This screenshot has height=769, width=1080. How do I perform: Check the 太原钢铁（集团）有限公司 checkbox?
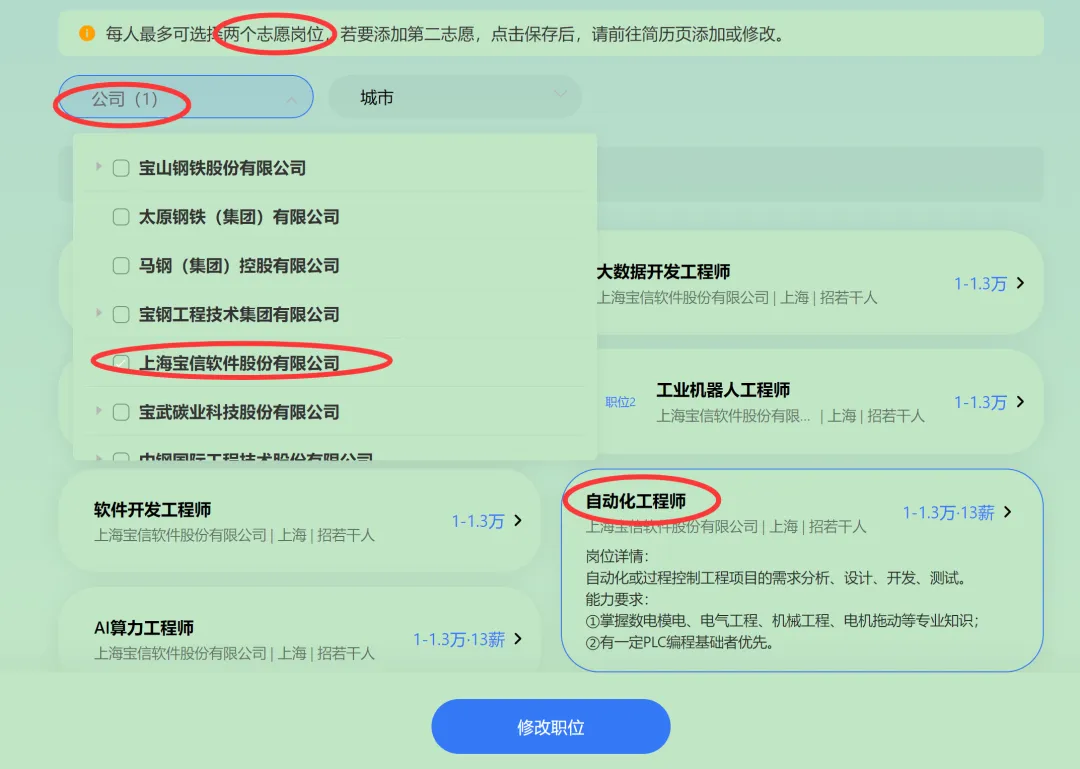click(x=121, y=217)
